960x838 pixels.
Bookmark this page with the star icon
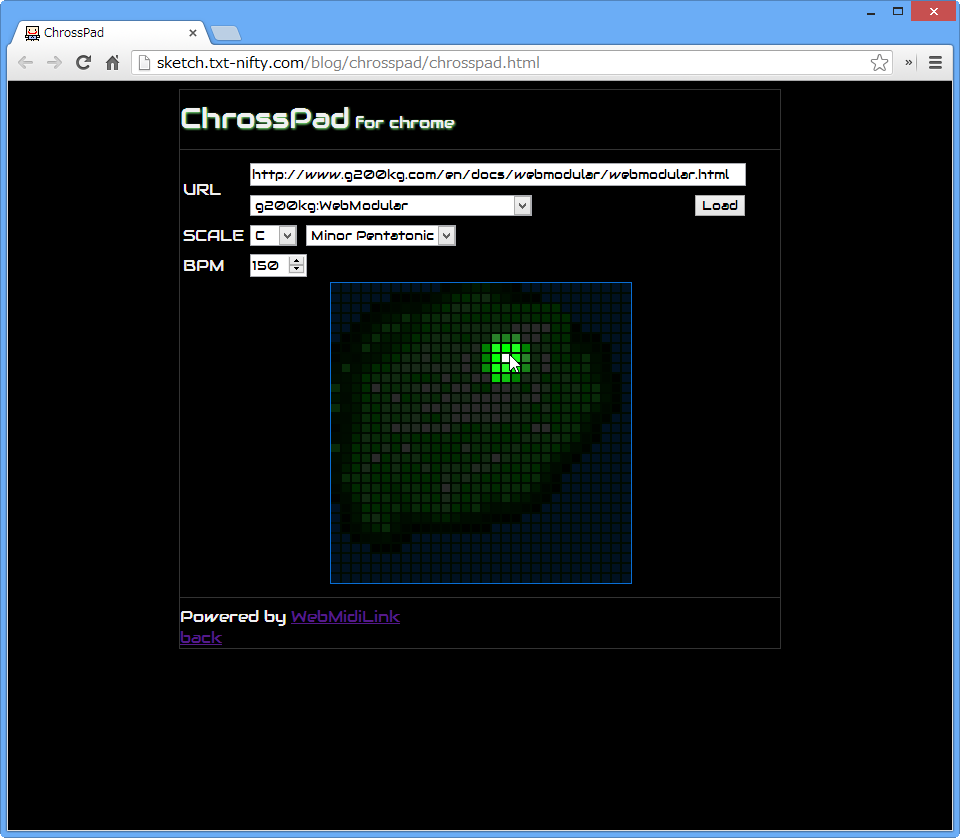point(879,62)
